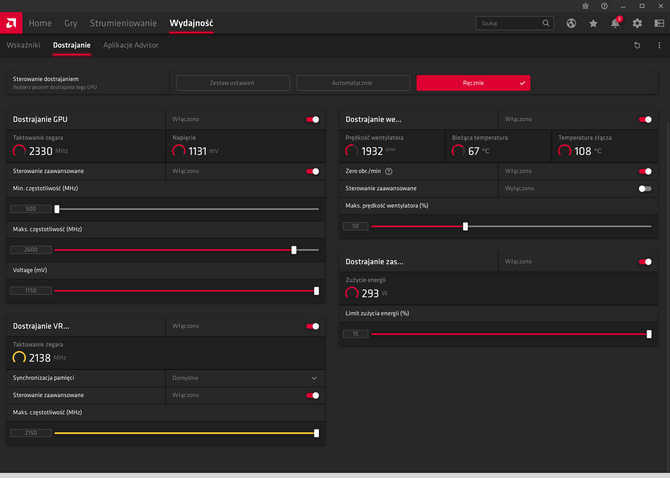
Task: Click the VRAM Maks. częstotliwość yellow slider handle
Action: click(317, 433)
